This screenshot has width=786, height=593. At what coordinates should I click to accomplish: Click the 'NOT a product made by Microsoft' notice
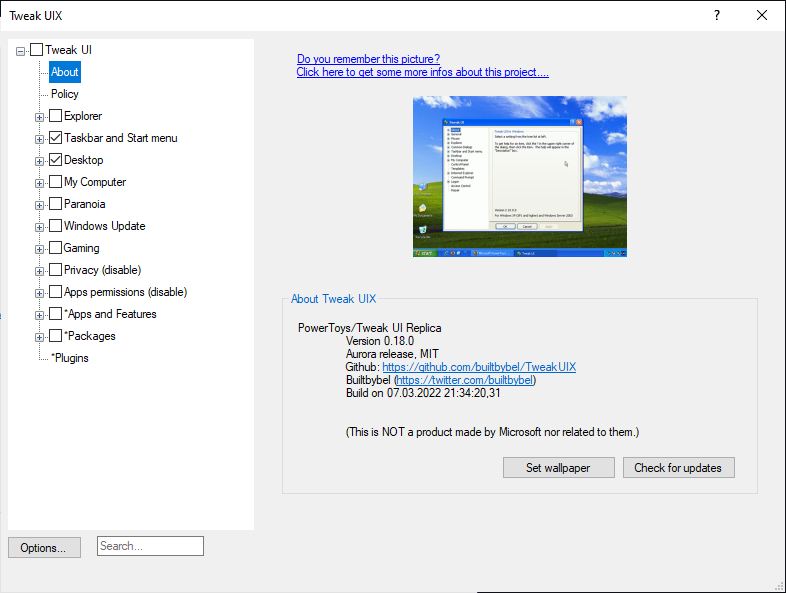click(x=492, y=433)
